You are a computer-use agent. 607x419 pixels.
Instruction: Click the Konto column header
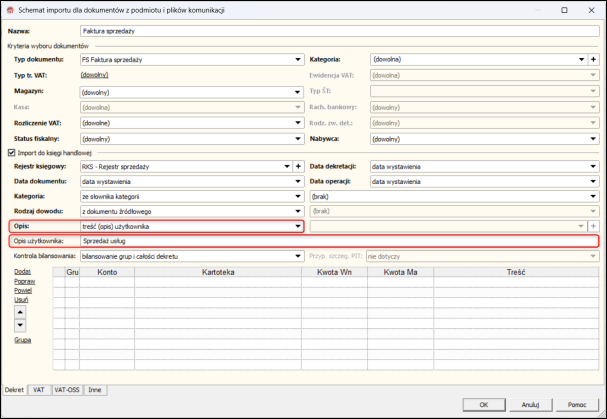107,272
